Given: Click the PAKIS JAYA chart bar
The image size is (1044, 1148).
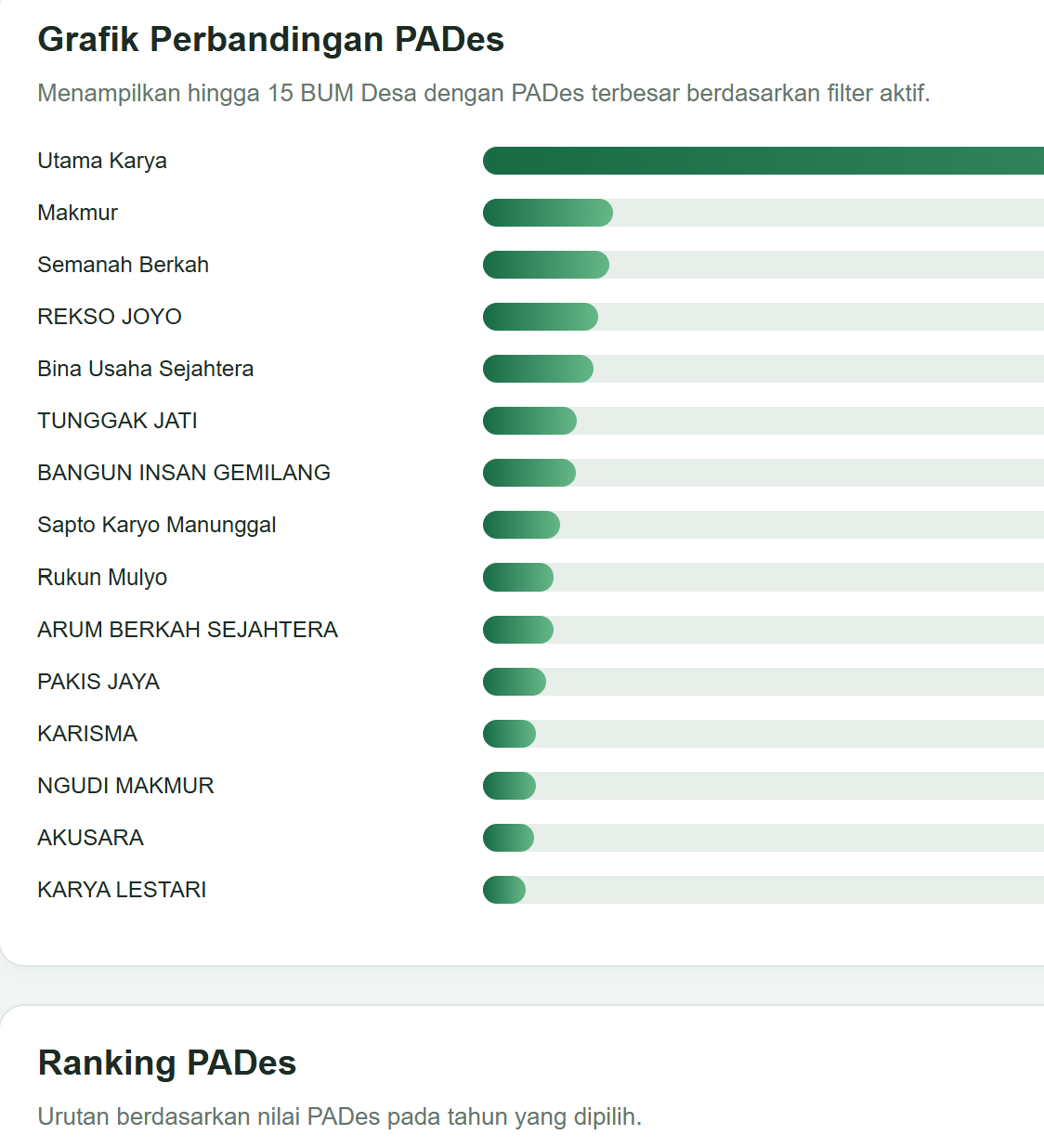Looking at the screenshot, I should (x=515, y=682).
